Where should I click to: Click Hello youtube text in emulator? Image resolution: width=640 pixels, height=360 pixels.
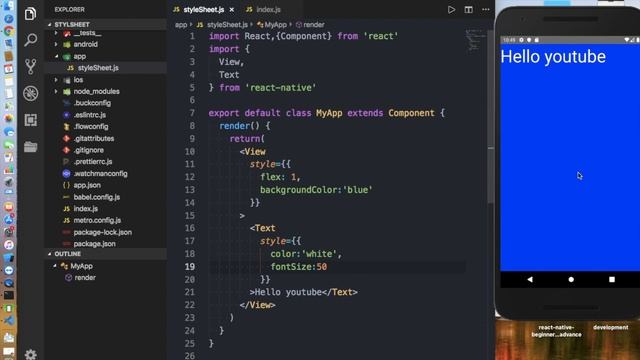[553, 57]
